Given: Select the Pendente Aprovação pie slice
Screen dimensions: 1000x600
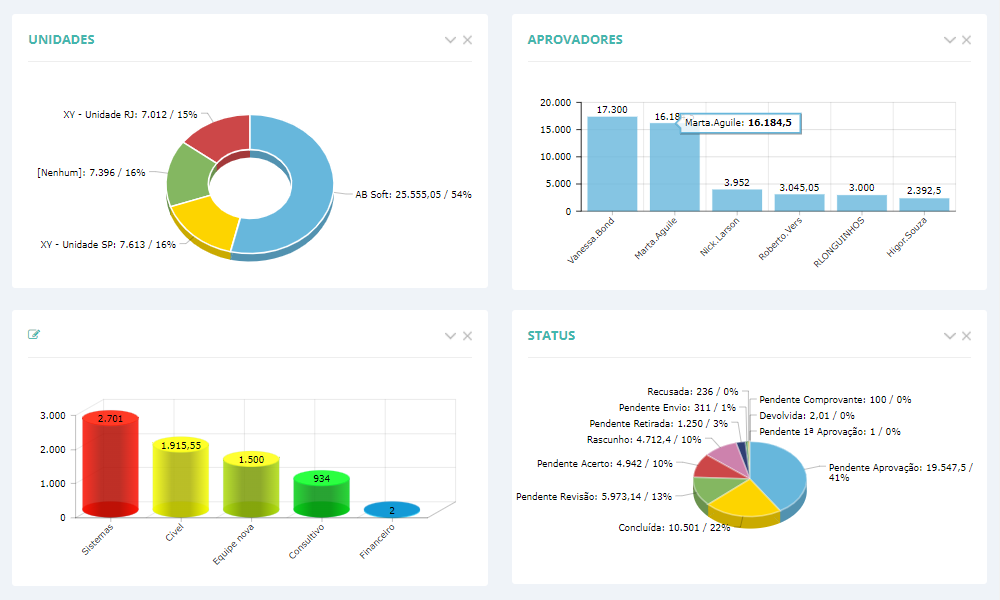Looking at the screenshot, I should (x=778, y=470).
